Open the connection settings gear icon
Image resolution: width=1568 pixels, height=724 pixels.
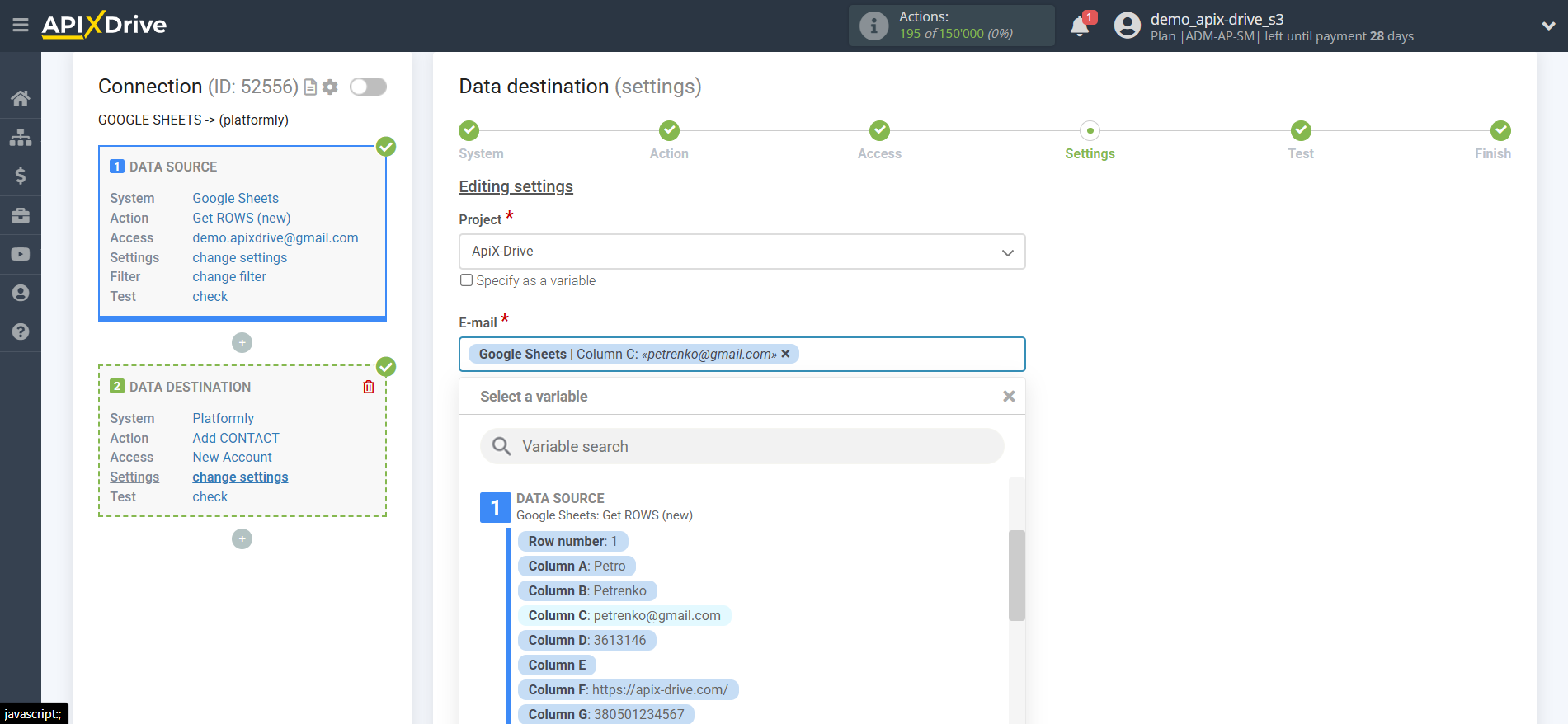[330, 87]
